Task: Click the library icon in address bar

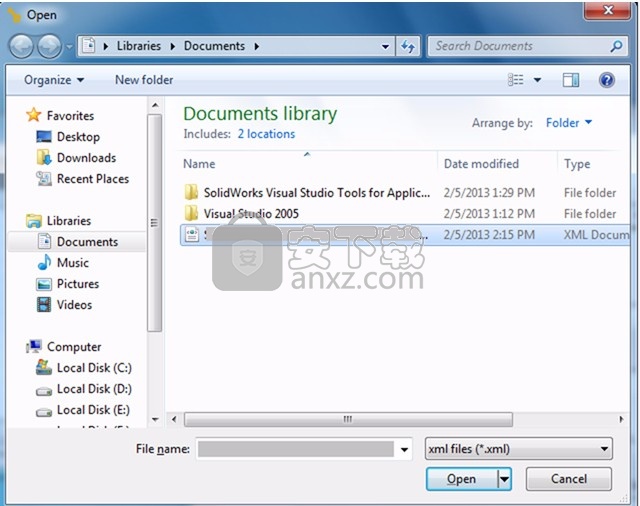Action: [89, 46]
